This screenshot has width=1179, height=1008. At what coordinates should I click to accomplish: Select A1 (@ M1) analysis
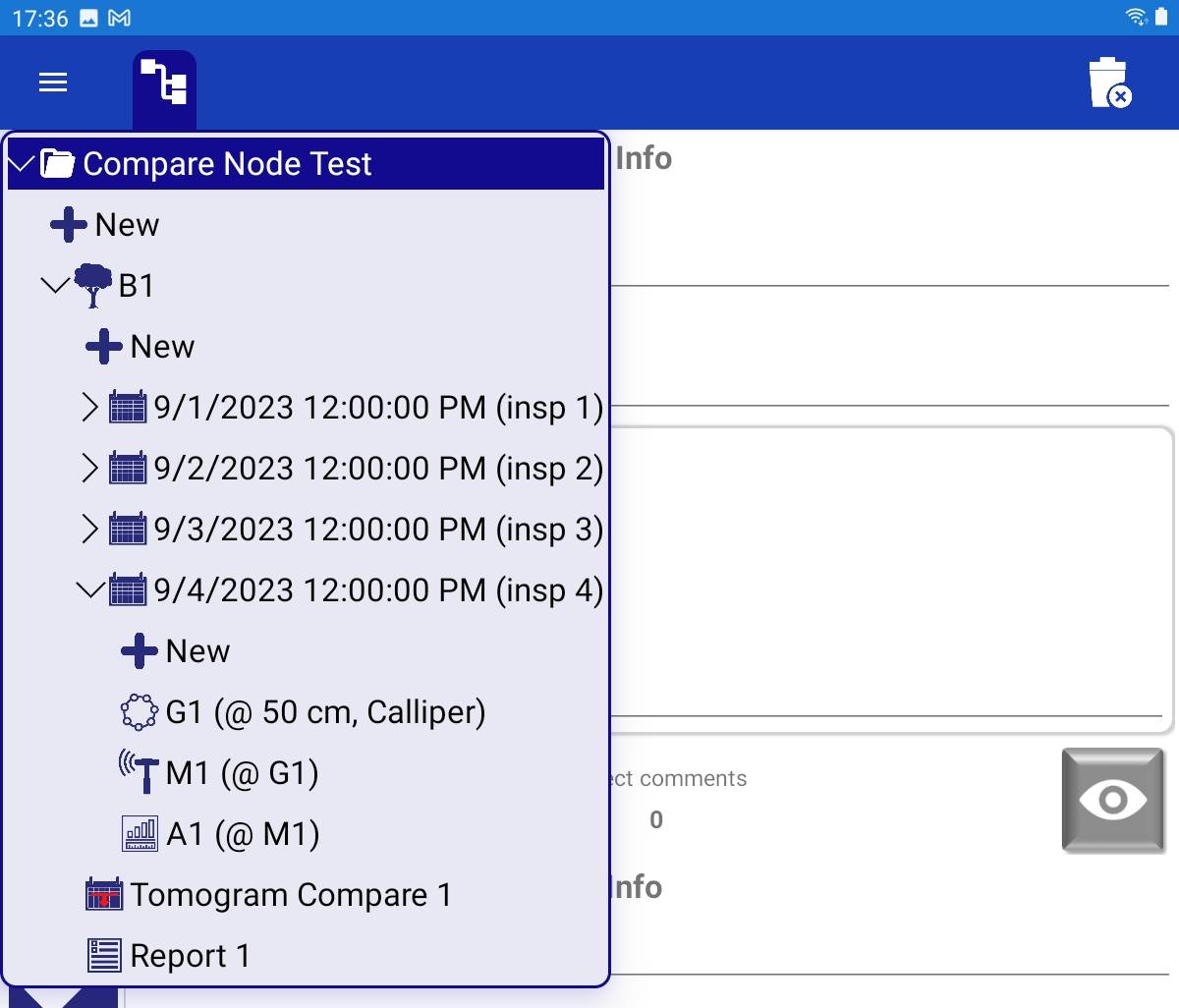tap(243, 834)
